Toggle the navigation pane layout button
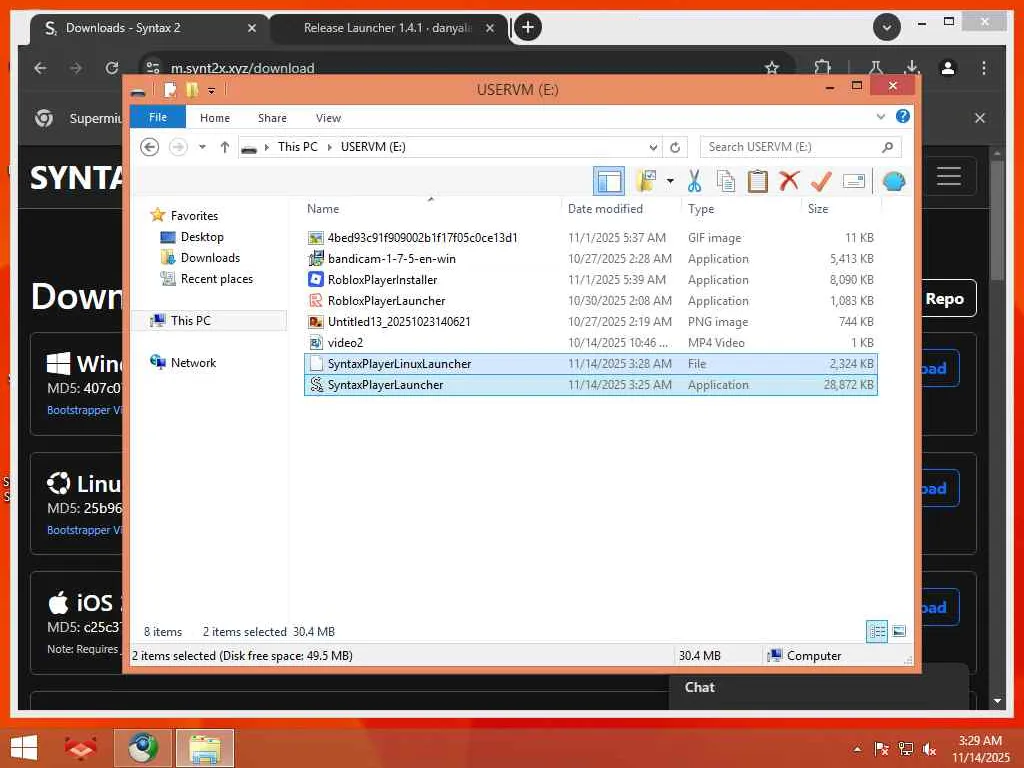The width and height of the screenshot is (1024, 768). tap(609, 181)
